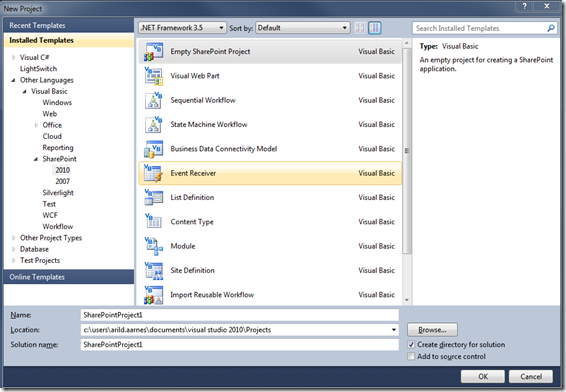Screen dimensions: 566x392
Task: Expand the Database tree node
Action: click(14, 249)
